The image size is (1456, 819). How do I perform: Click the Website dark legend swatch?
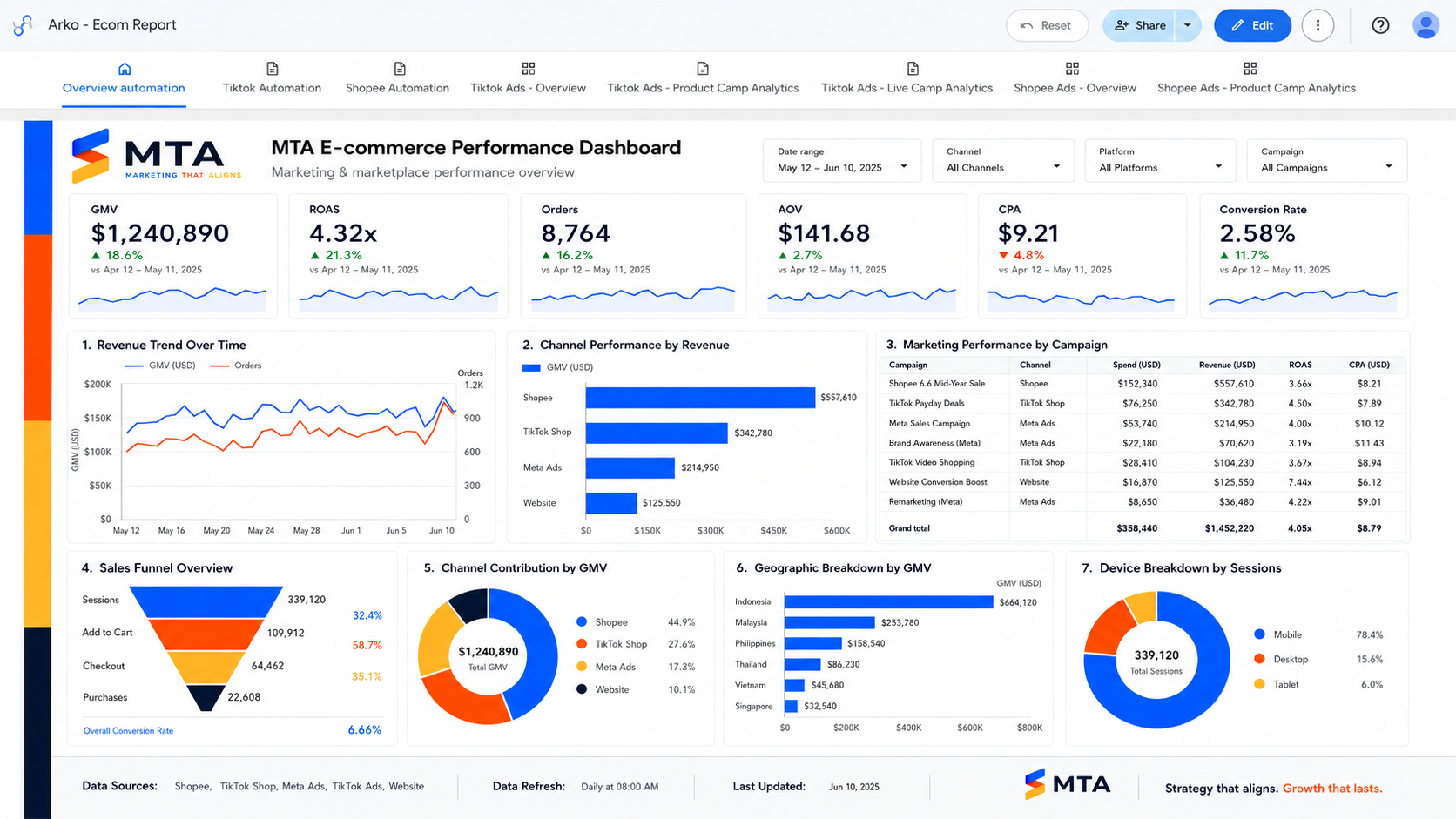coord(582,689)
